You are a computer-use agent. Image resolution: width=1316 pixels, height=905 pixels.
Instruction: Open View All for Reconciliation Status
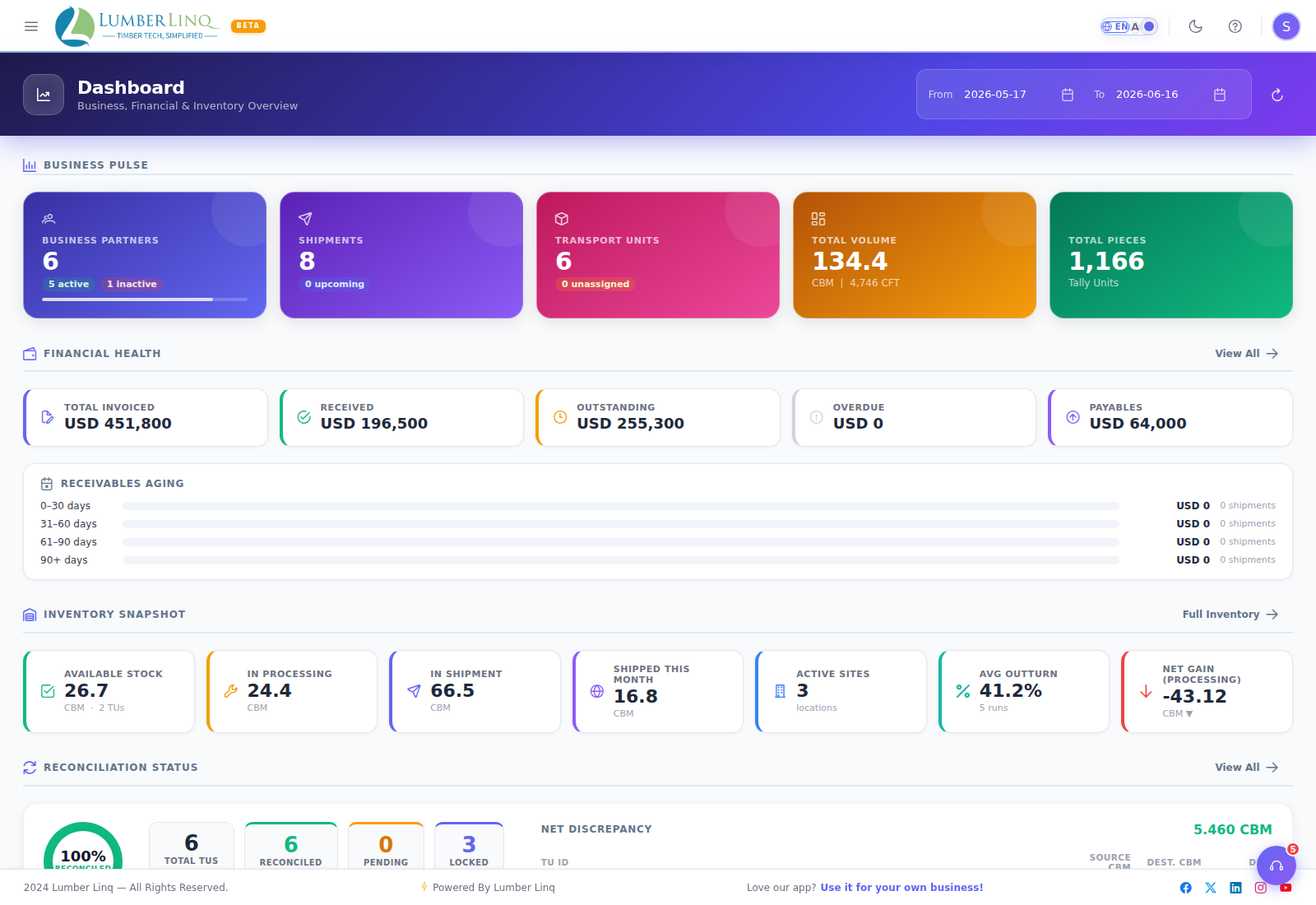pos(1247,768)
